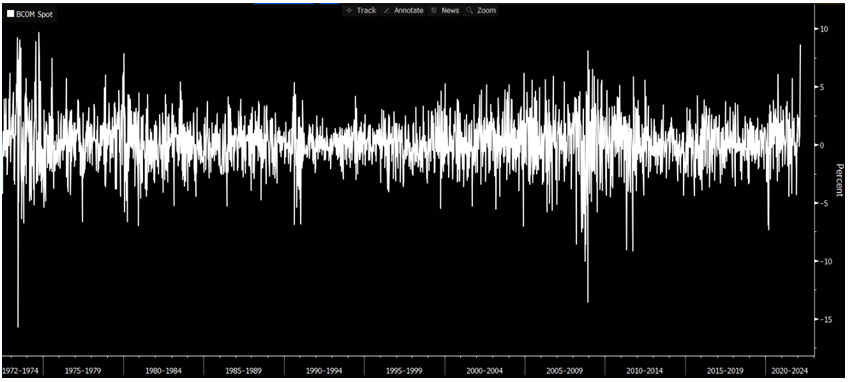This screenshot has width=848, height=382.
Task: Click the 2015-2019 period label
Action: pyautogui.click(x=725, y=371)
